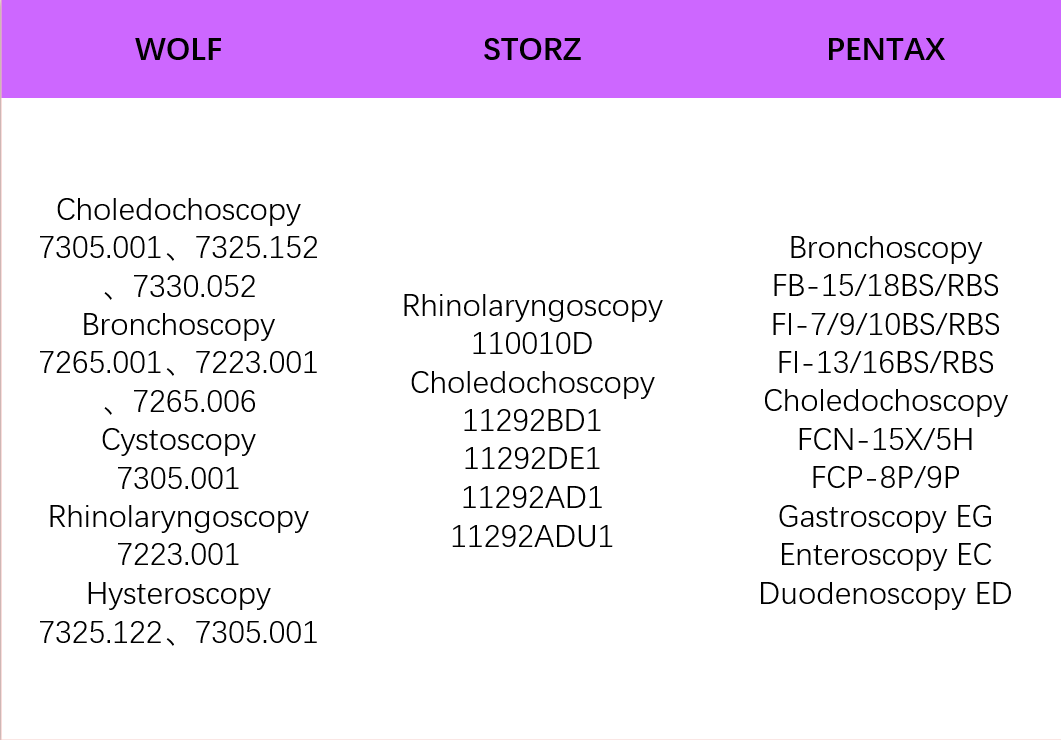This screenshot has width=1061, height=740.
Task: Click Bronchoscopy in the PENTAX column
Action: (885, 248)
